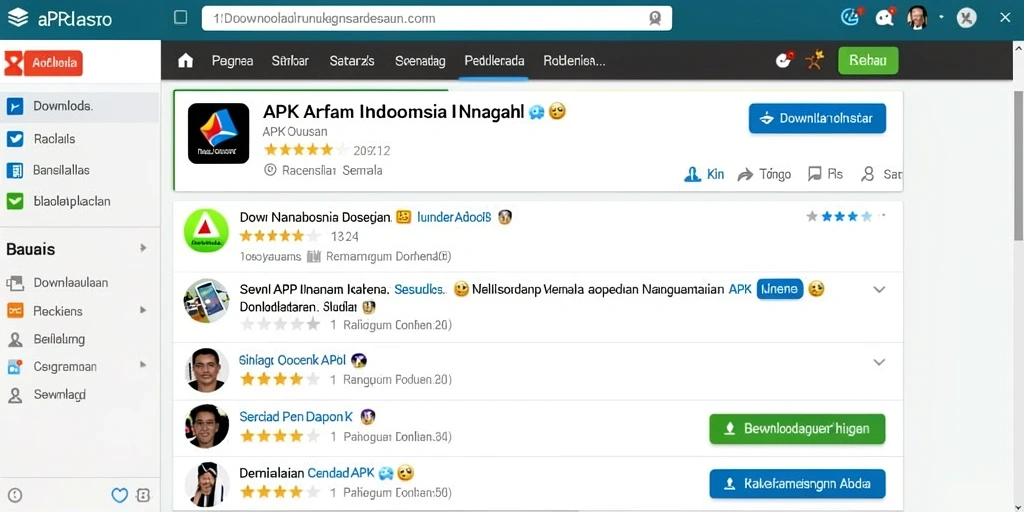1024x512 pixels.
Task: Open the Pegnea tab
Action: pyautogui.click(x=232, y=61)
